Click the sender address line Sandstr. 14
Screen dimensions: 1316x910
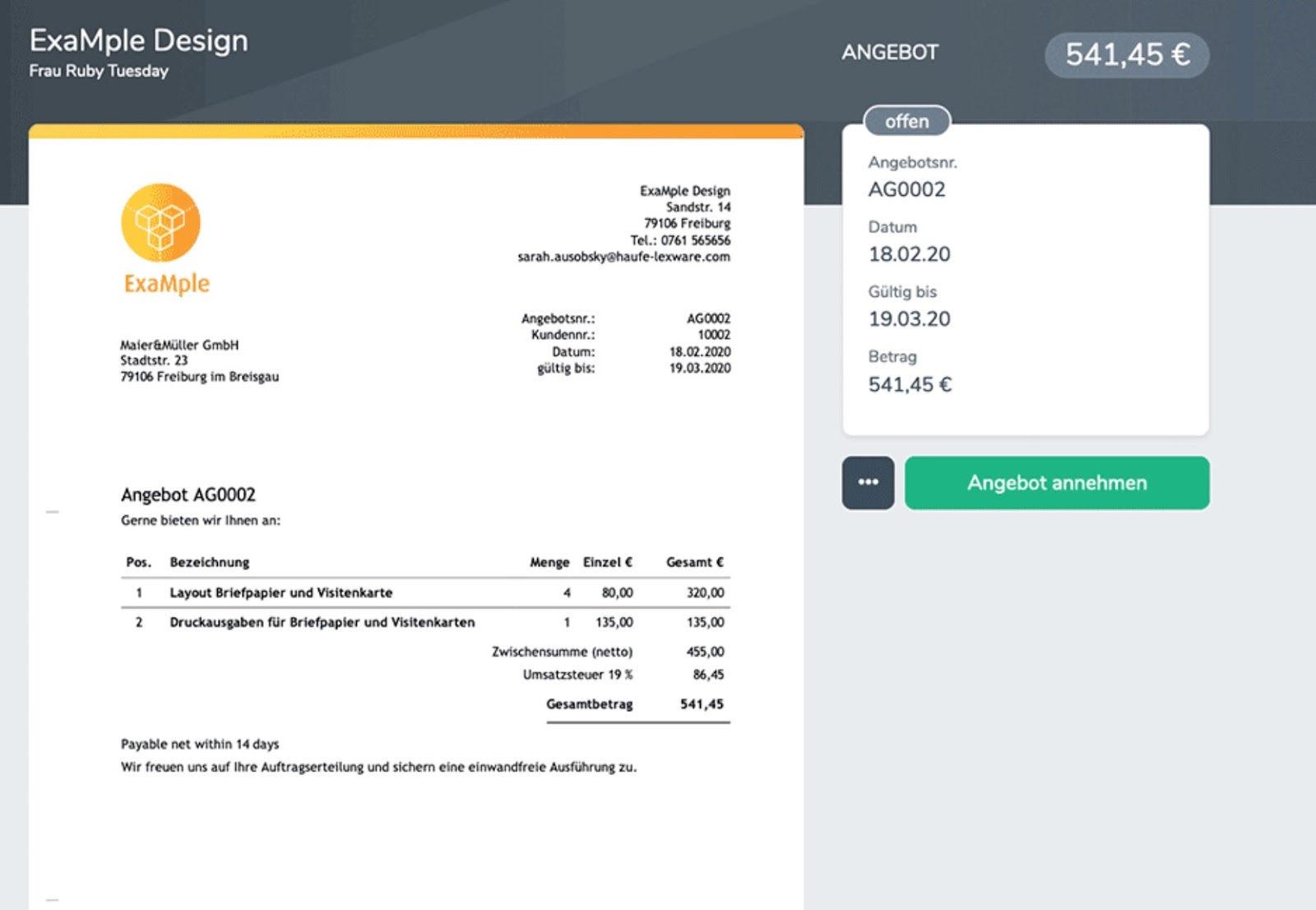[x=698, y=207]
